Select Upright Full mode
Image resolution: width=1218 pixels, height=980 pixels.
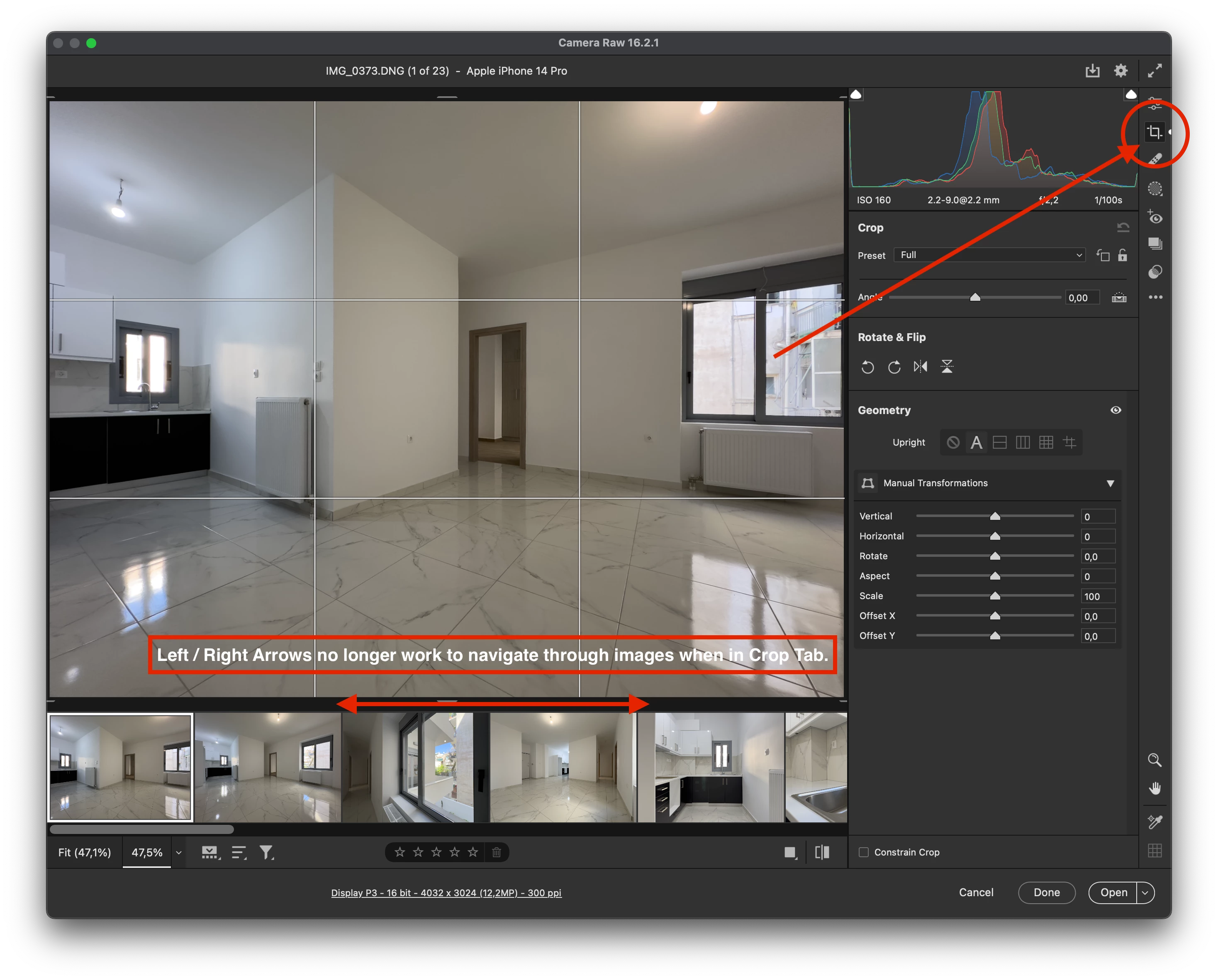(1046, 443)
